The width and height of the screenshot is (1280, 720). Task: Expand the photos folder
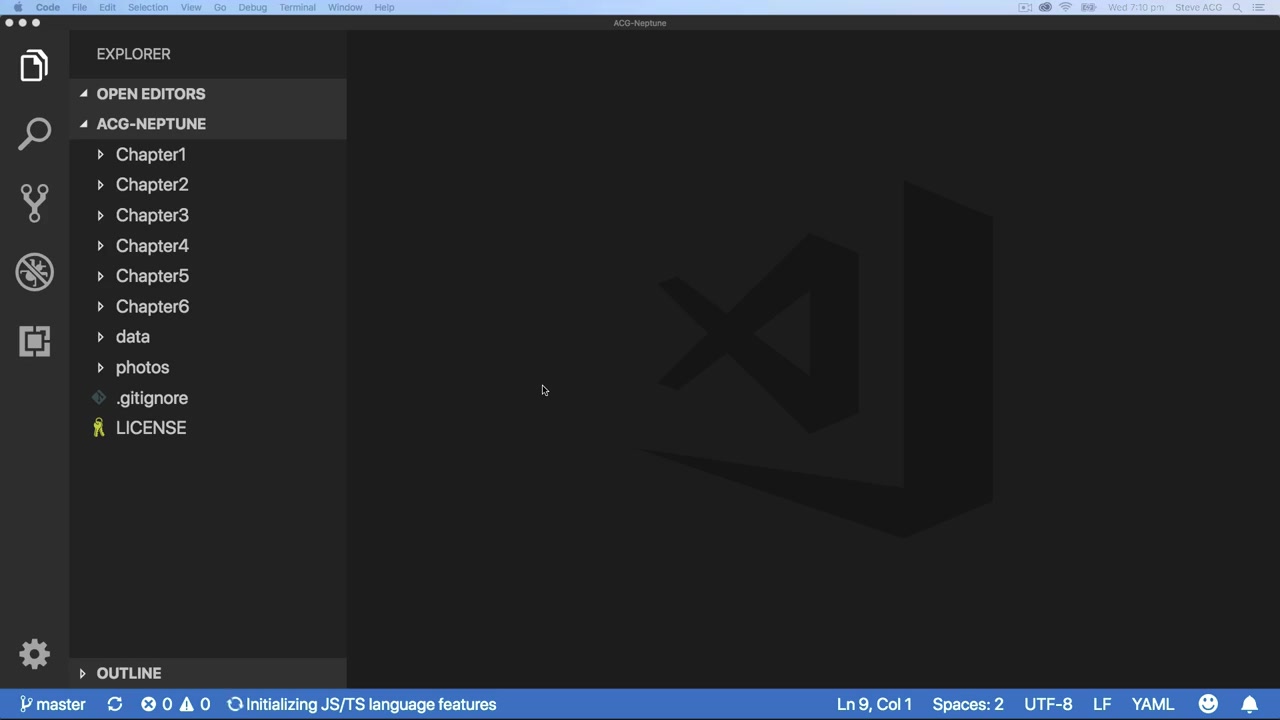(x=100, y=368)
